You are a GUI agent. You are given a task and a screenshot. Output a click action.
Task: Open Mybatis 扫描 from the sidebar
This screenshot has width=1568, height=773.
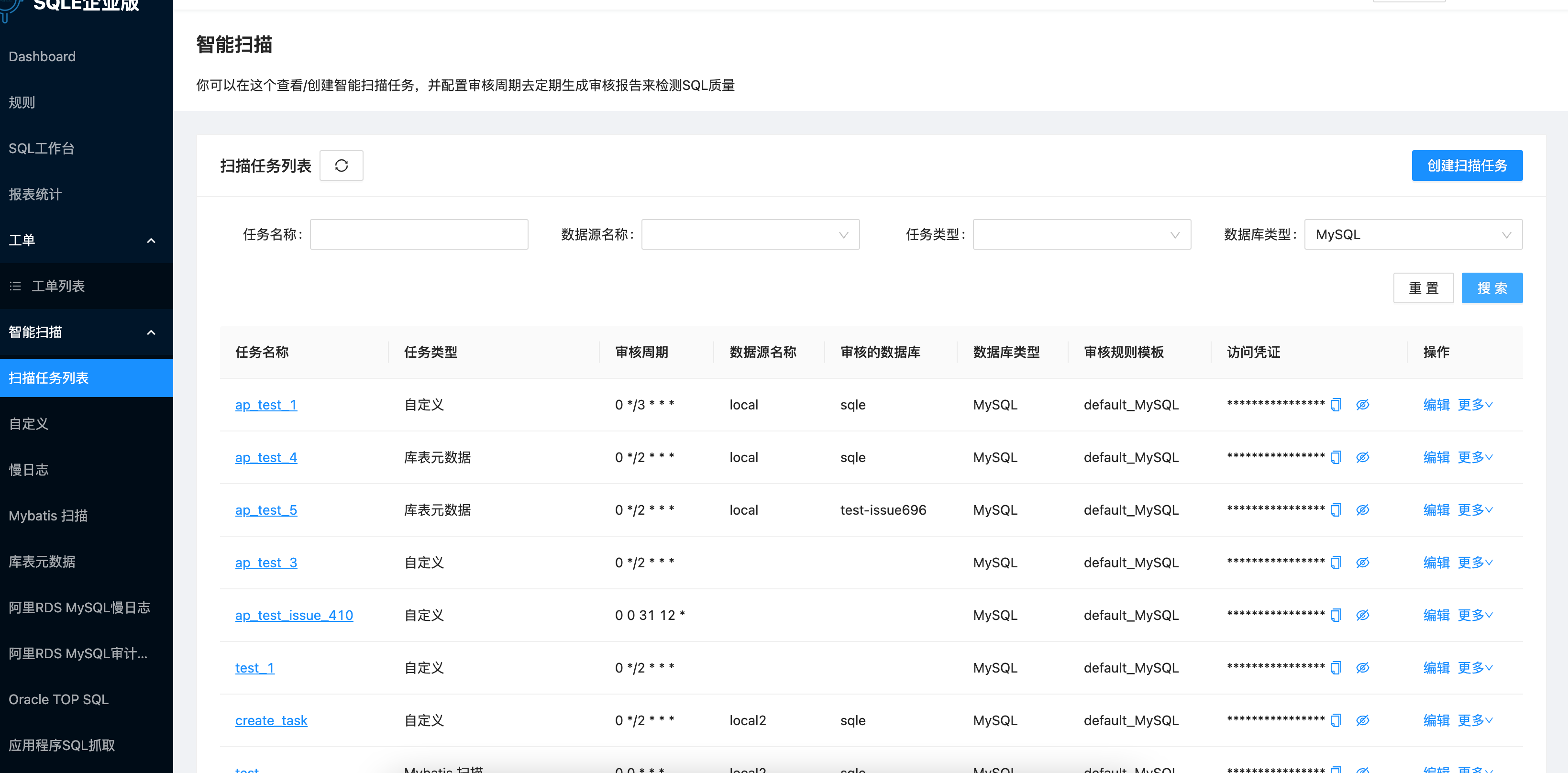click(x=49, y=516)
